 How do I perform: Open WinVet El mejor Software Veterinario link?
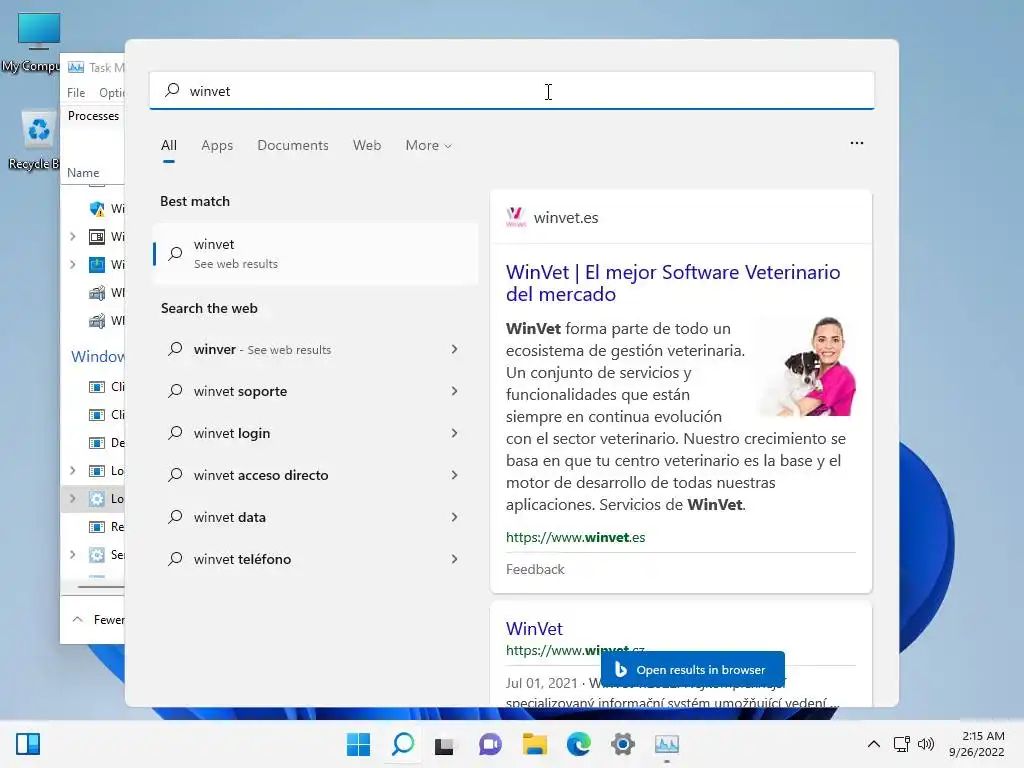tap(673, 283)
